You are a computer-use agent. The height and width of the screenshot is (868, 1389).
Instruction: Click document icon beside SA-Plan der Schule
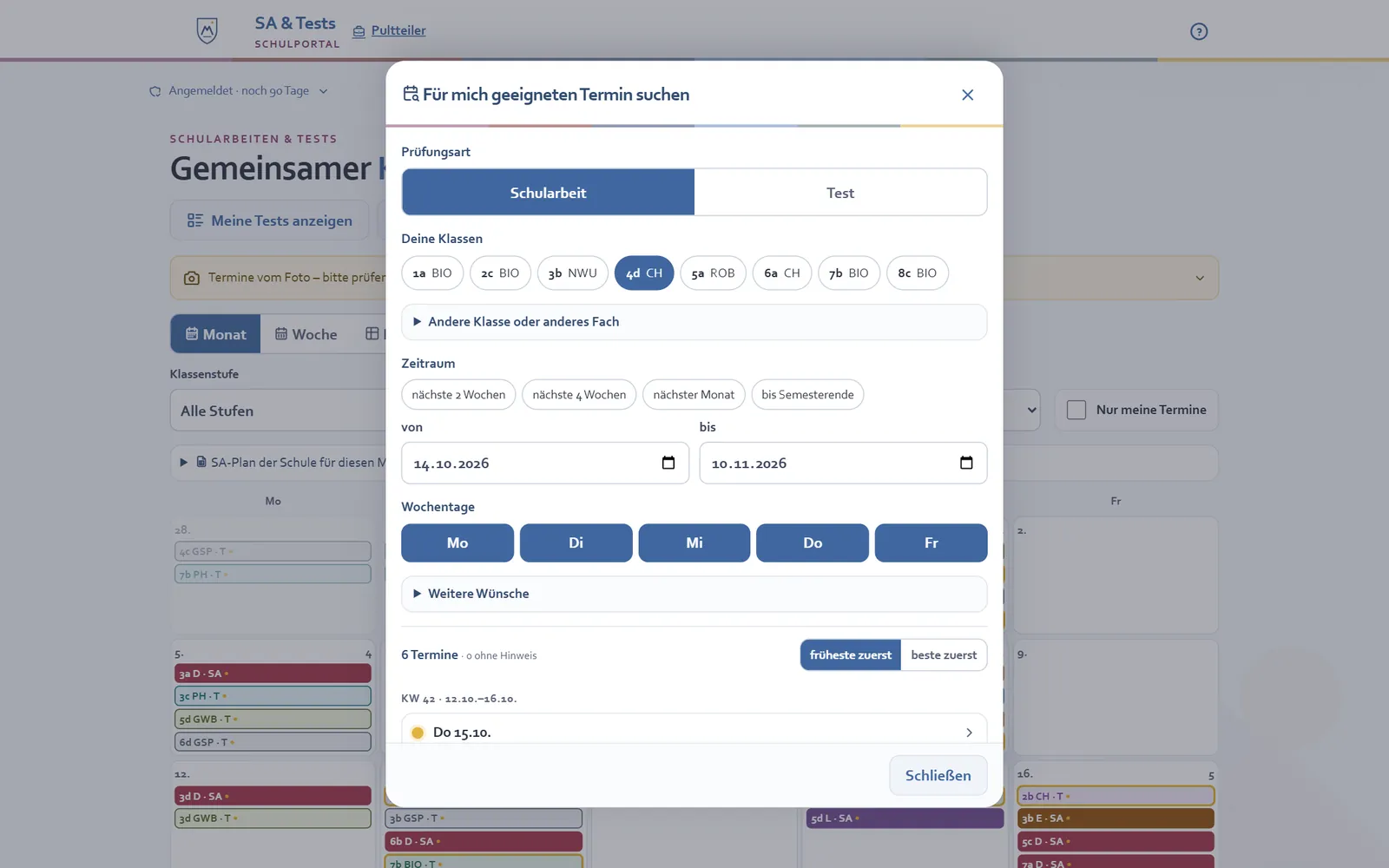point(201,462)
